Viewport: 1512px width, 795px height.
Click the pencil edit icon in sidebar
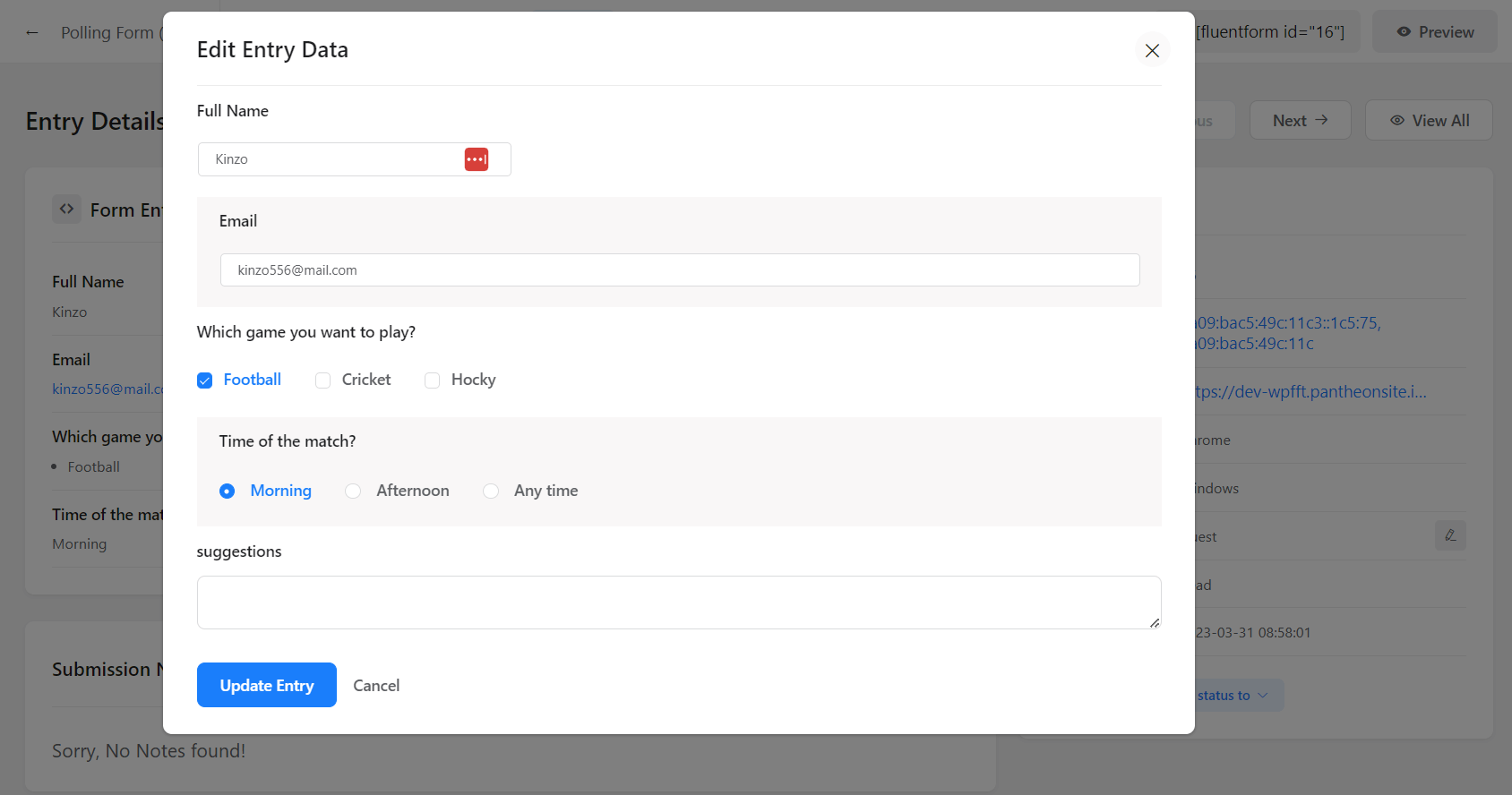pos(1449,535)
